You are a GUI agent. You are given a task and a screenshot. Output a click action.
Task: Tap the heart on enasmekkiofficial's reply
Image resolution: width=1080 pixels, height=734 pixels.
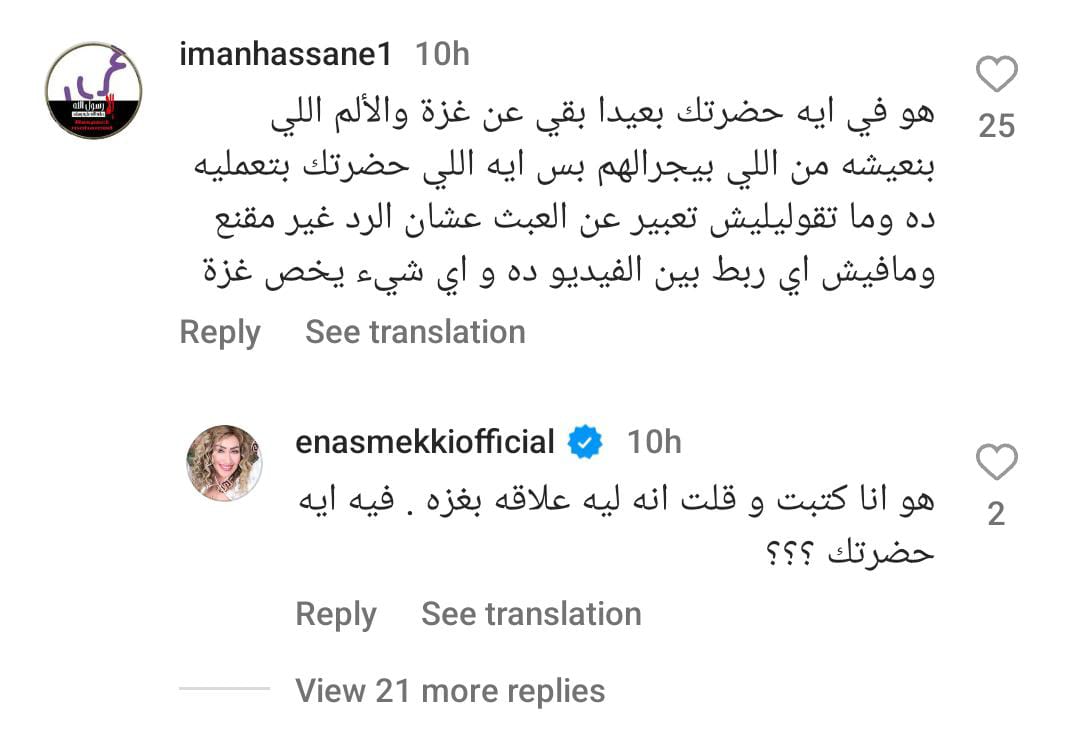point(995,463)
